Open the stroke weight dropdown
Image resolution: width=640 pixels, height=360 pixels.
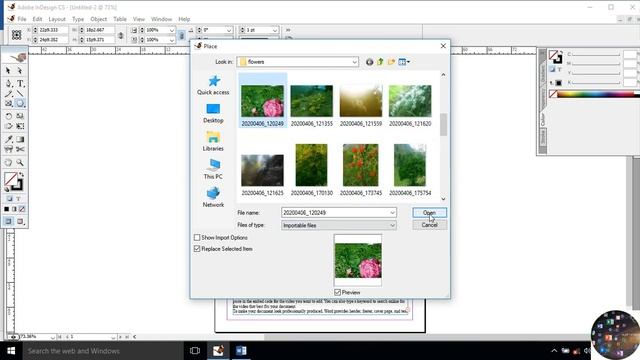coord(275,30)
